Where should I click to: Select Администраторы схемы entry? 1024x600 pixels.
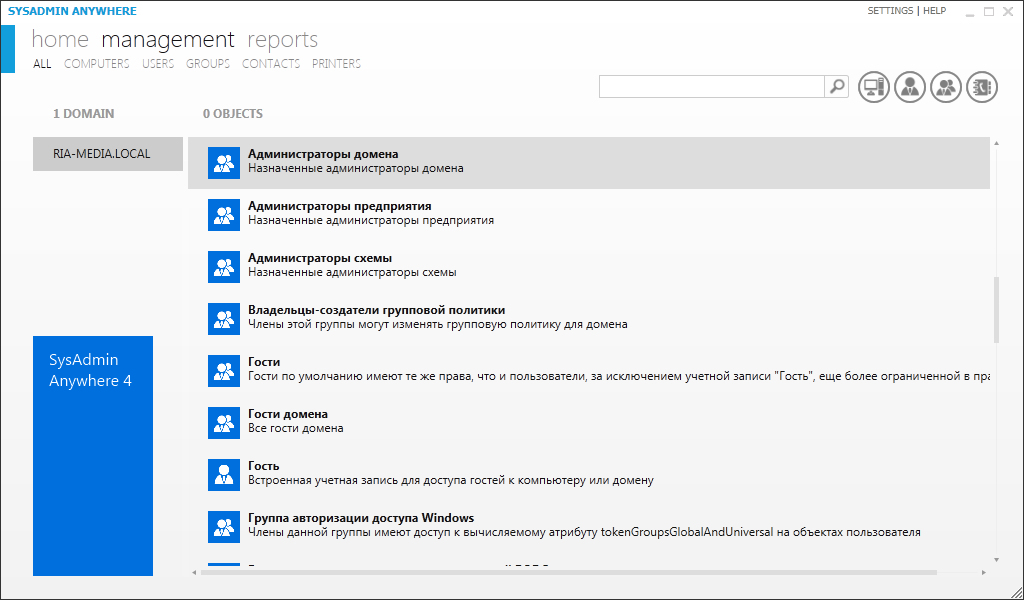click(x=588, y=267)
